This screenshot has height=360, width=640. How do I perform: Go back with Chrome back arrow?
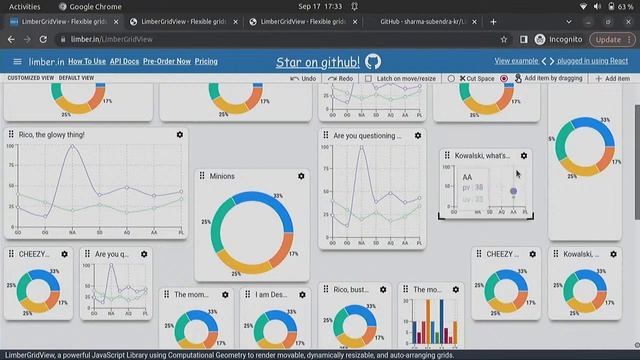[11, 40]
